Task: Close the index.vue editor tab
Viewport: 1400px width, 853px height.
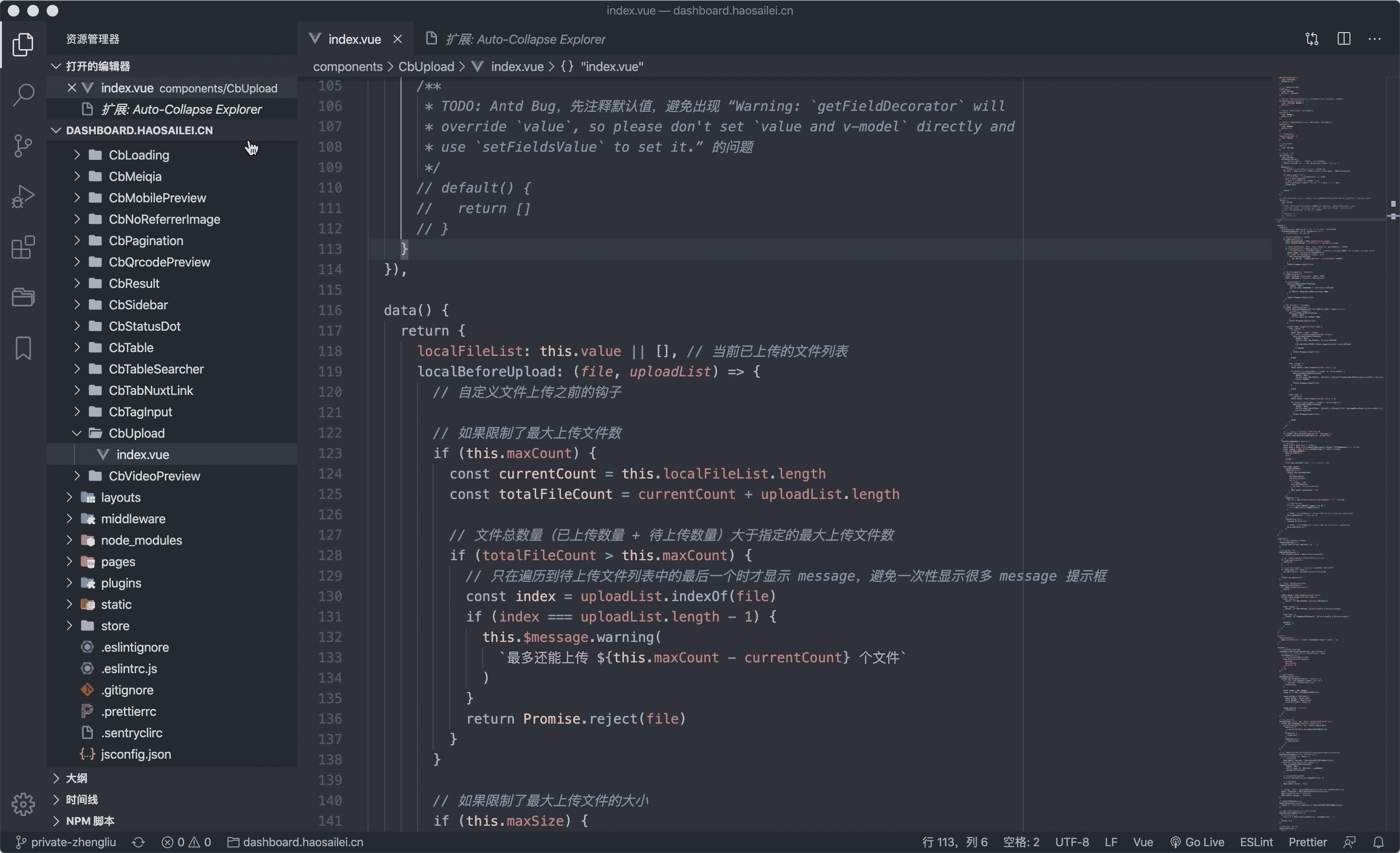Action: point(398,39)
